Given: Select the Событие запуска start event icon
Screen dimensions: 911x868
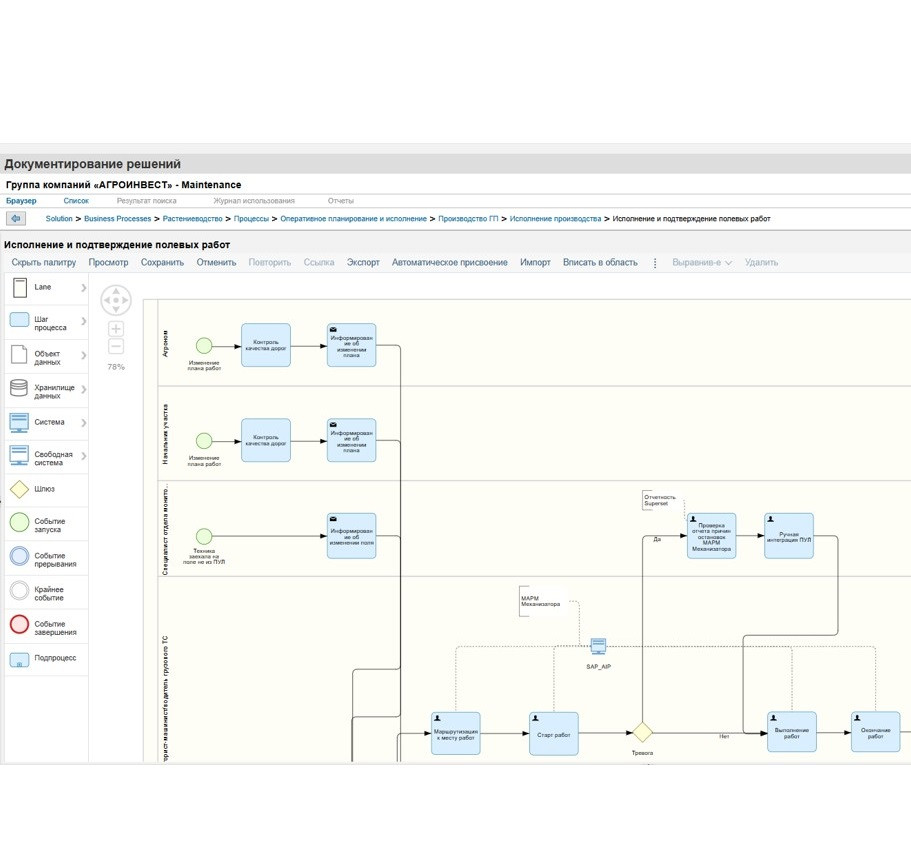Looking at the screenshot, I should [19, 522].
